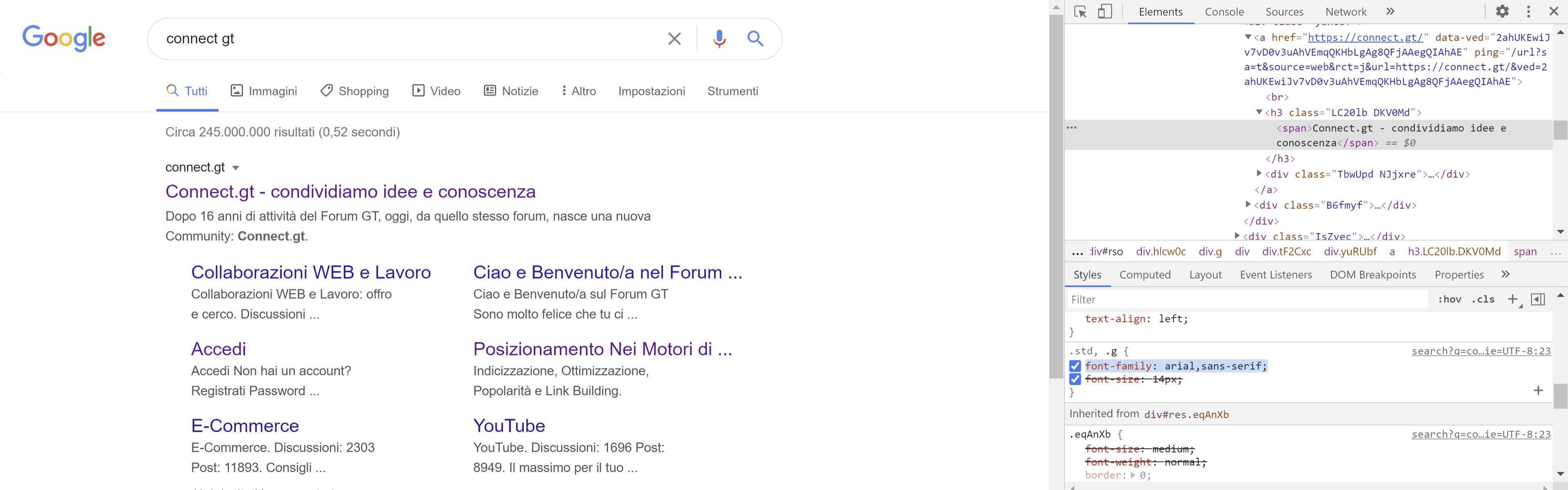
Task: Select div#res.eqAnXb inherited-from link
Action: click(x=1186, y=415)
